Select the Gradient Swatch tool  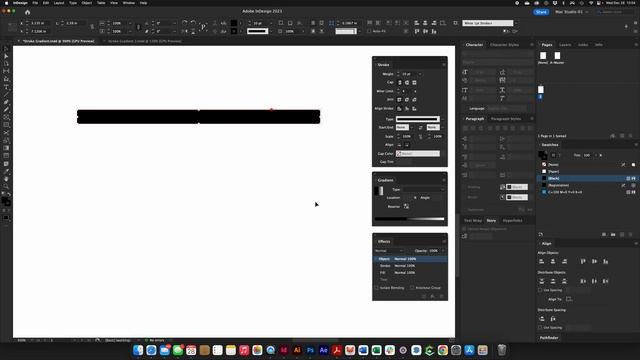pyautogui.click(x=6, y=148)
